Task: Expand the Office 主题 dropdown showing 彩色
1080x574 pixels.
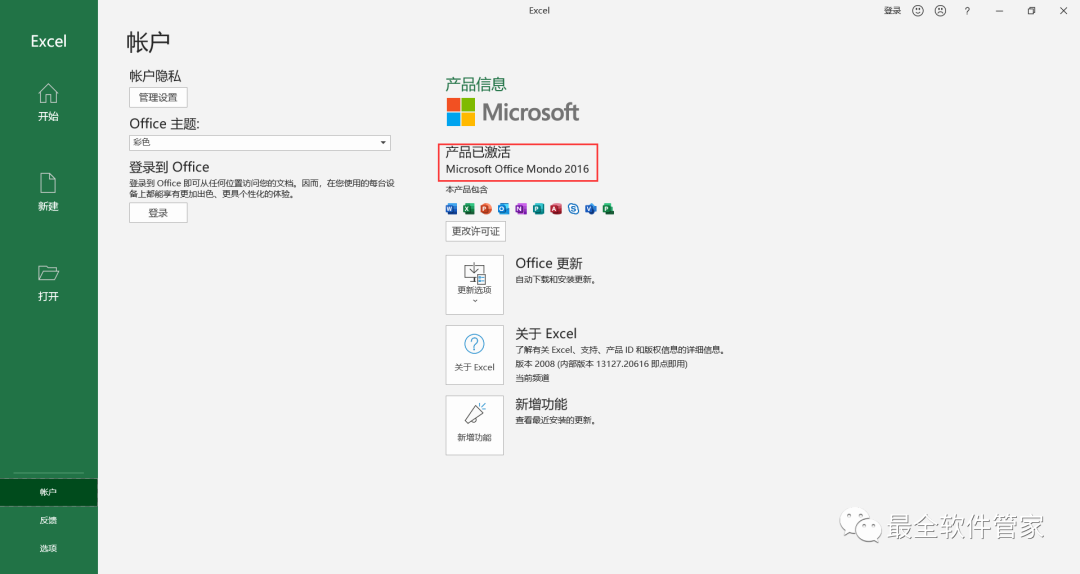Action: pos(260,142)
